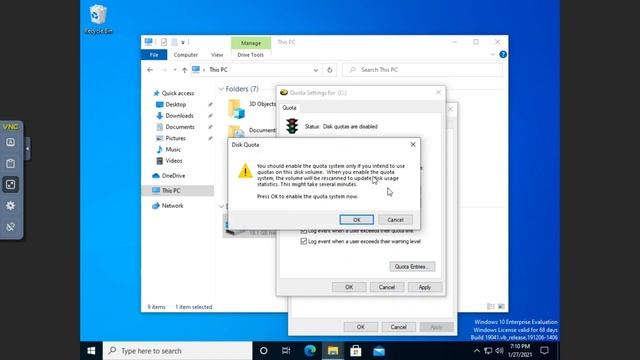Open the Action Center notifications icon
This screenshot has width=640, height=360.
coord(544,351)
